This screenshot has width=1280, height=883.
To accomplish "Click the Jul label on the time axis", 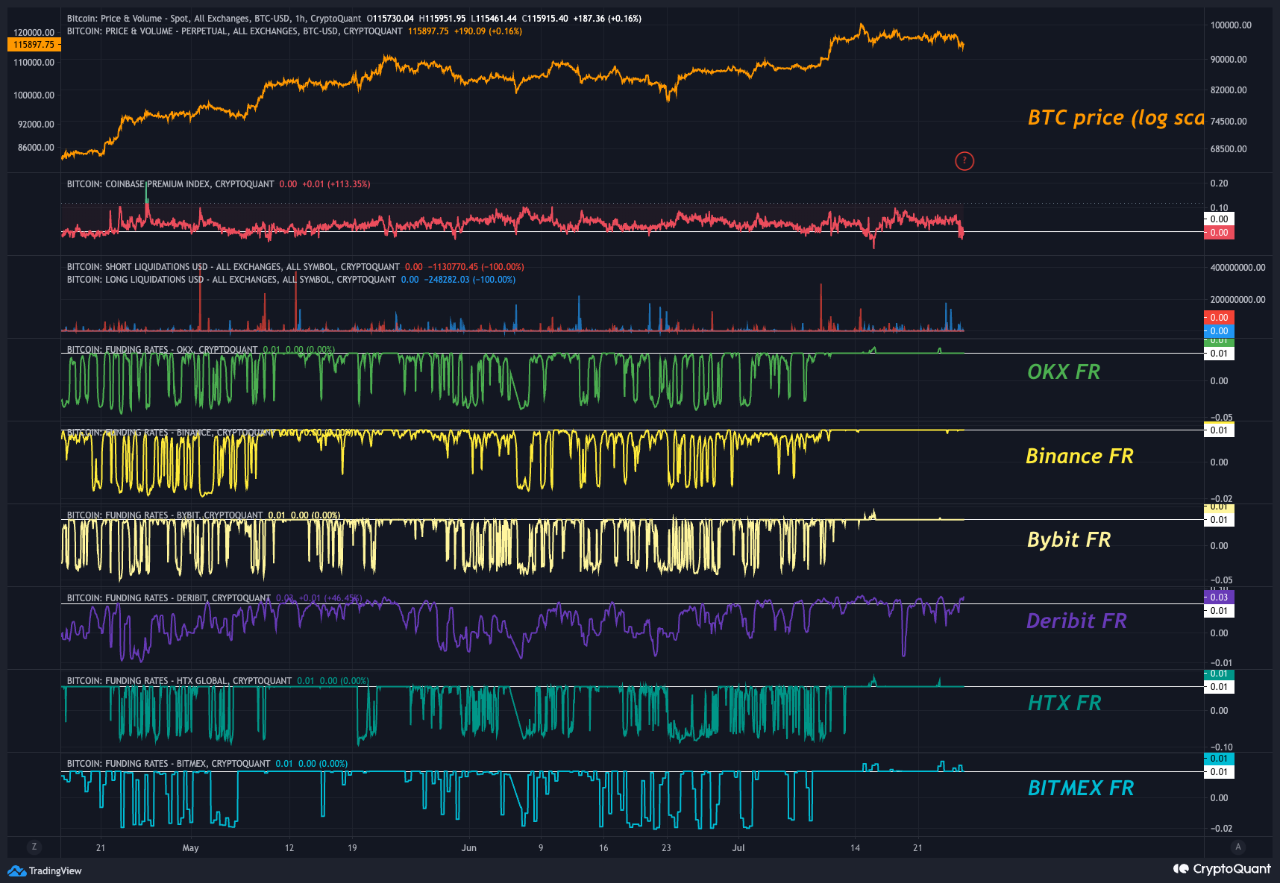I will [738, 847].
